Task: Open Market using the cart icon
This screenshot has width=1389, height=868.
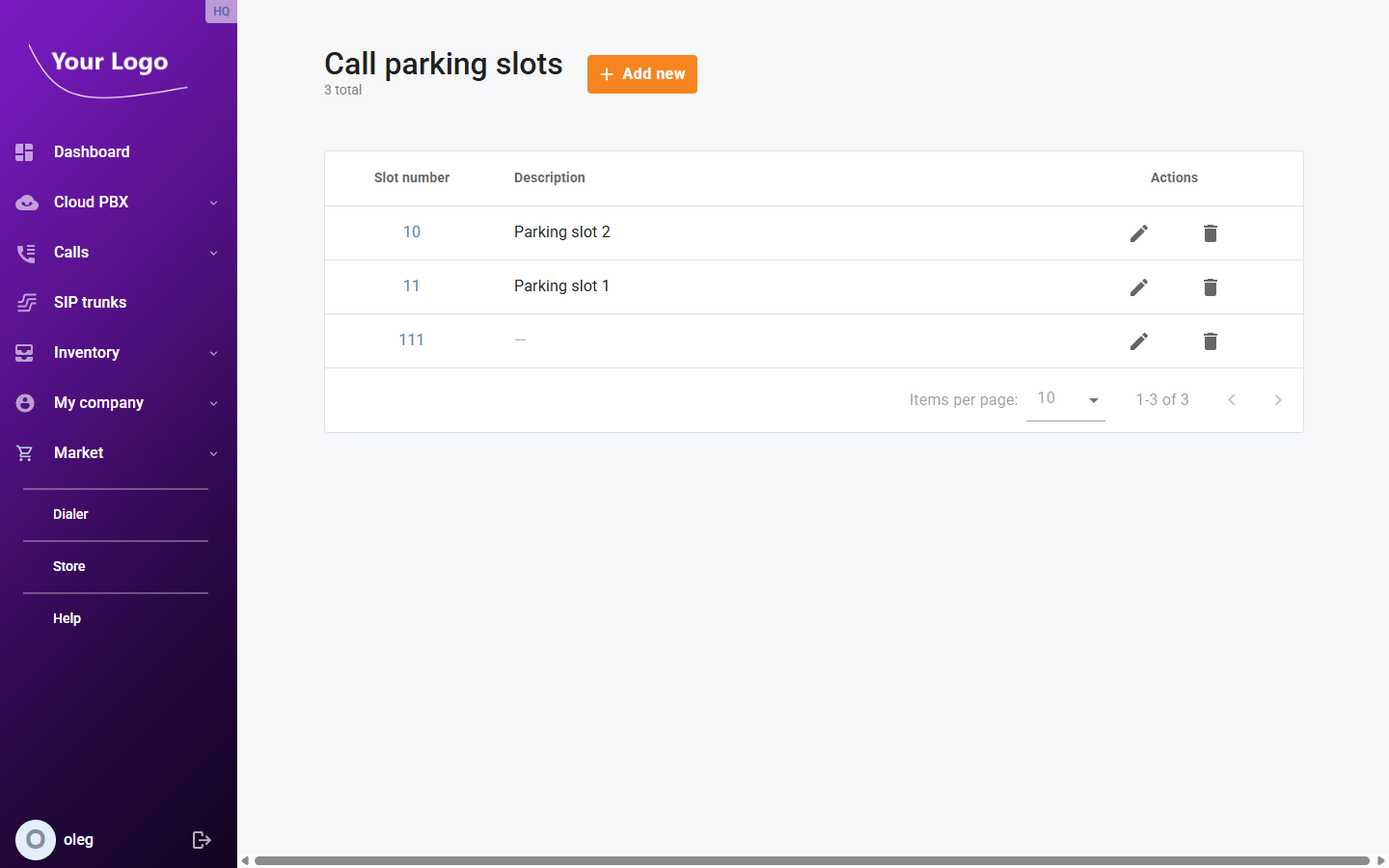Action: [x=25, y=452]
